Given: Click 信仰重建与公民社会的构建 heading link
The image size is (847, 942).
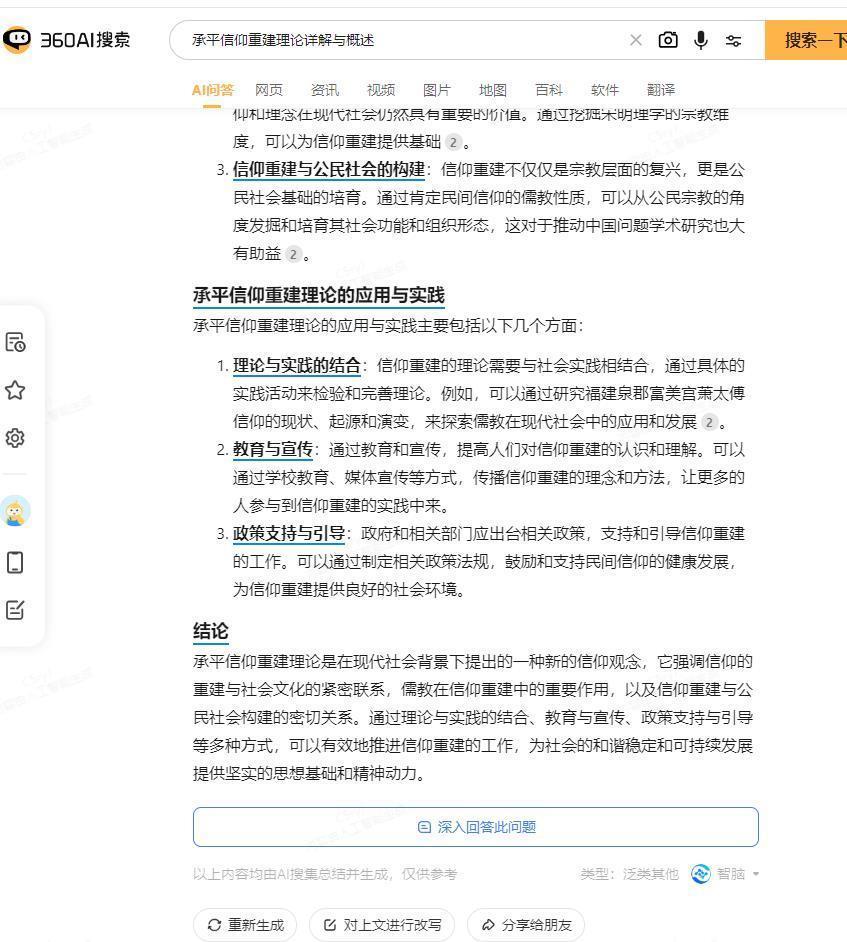Looking at the screenshot, I should pyautogui.click(x=329, y=170).
